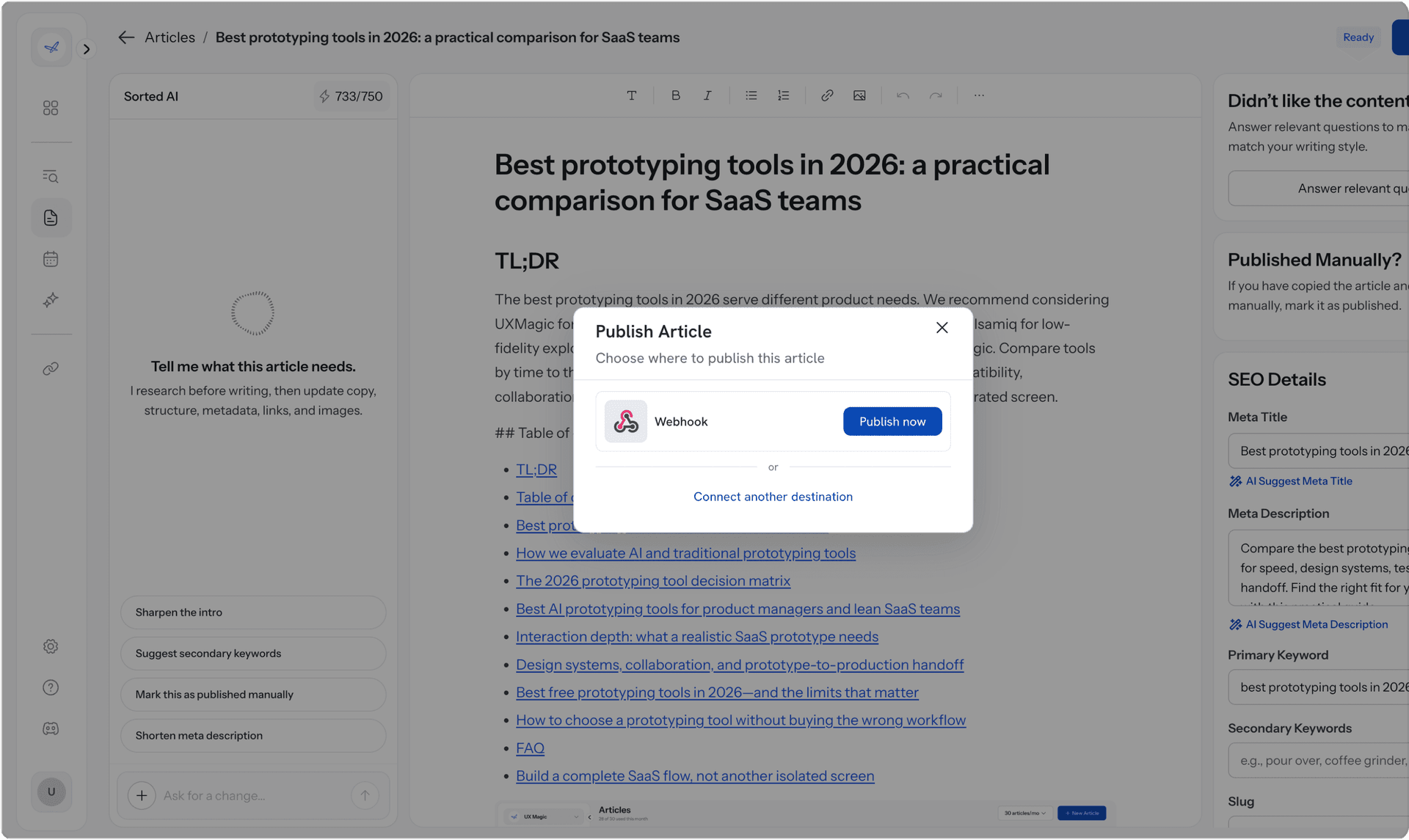The width and height of the screenshot is (1409, 840).
Task: Click the plus attach button in chat
Action: point(142,795)
